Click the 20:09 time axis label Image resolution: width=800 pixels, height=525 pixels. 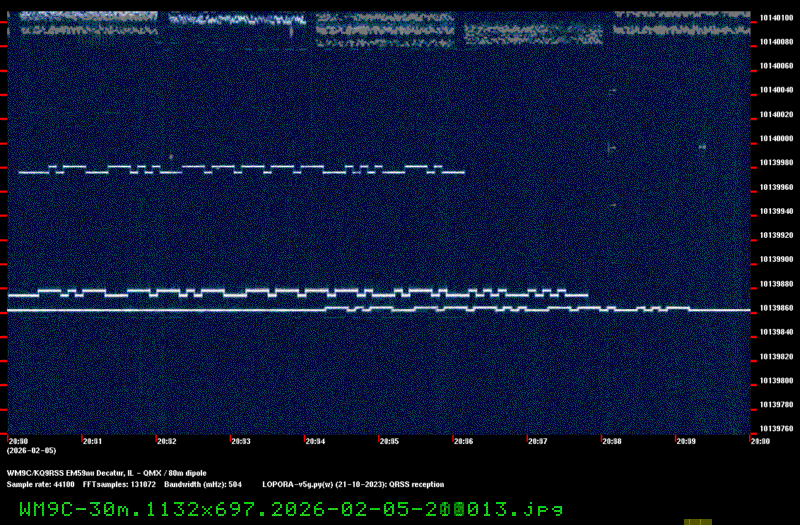pyautogui.click(x=685, y=440)
